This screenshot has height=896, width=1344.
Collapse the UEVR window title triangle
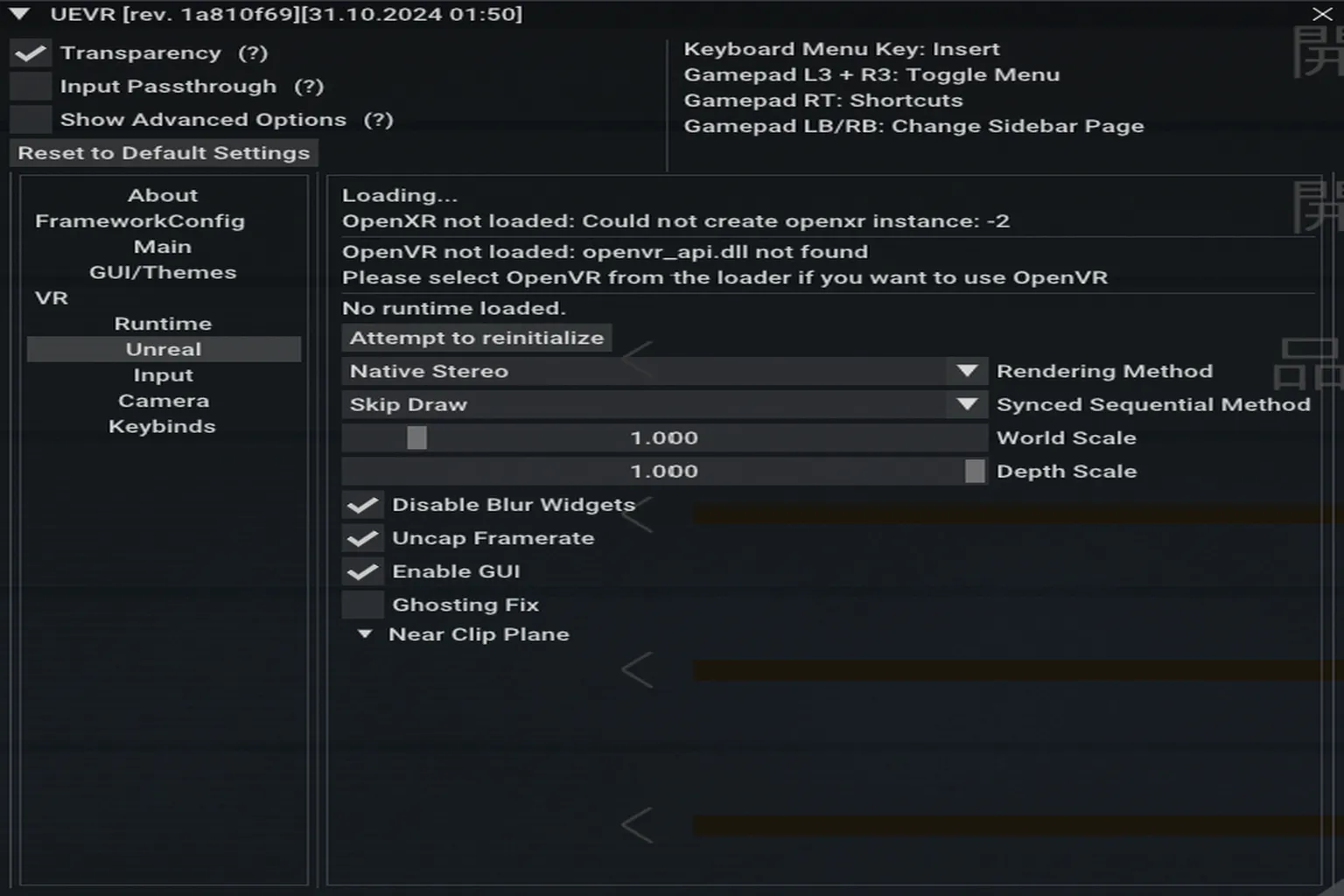tap(20, 14)
